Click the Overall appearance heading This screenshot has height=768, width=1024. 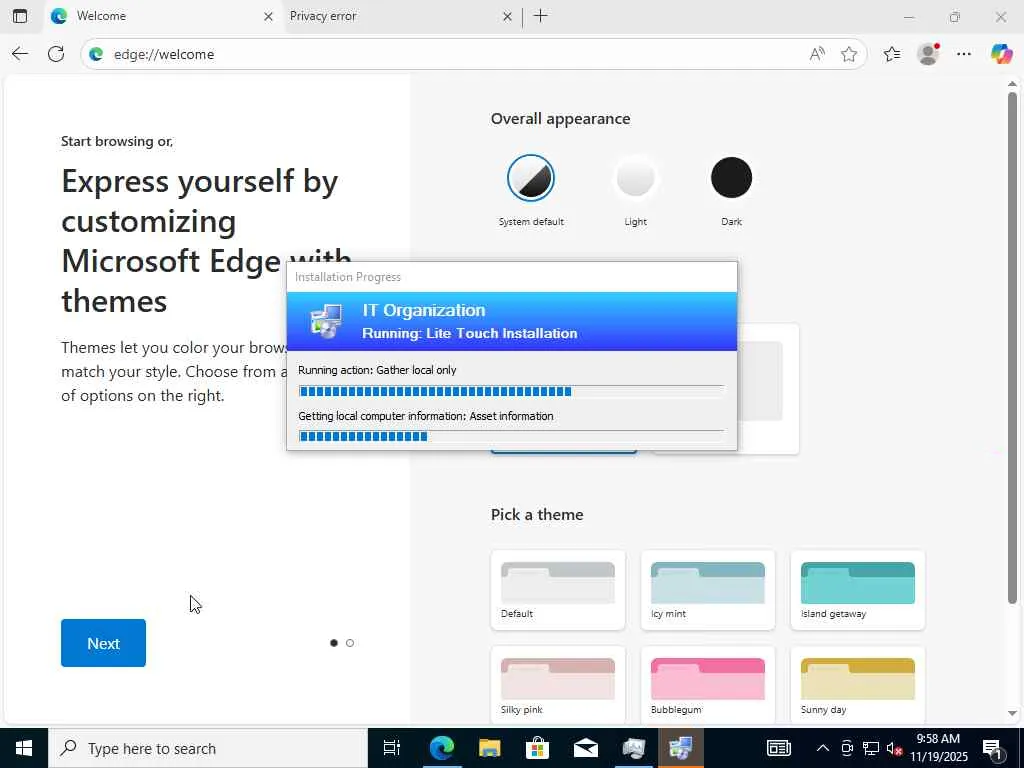[560, 119]
